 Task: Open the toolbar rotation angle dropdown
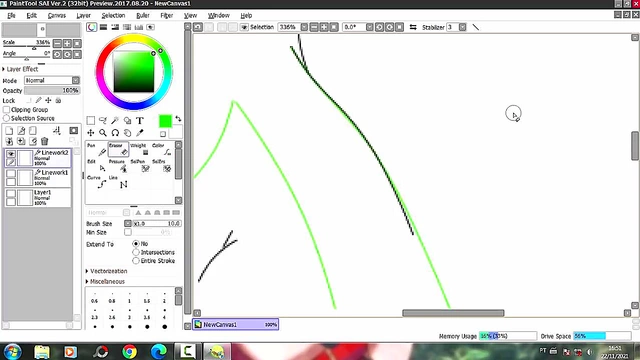[369, 27]
